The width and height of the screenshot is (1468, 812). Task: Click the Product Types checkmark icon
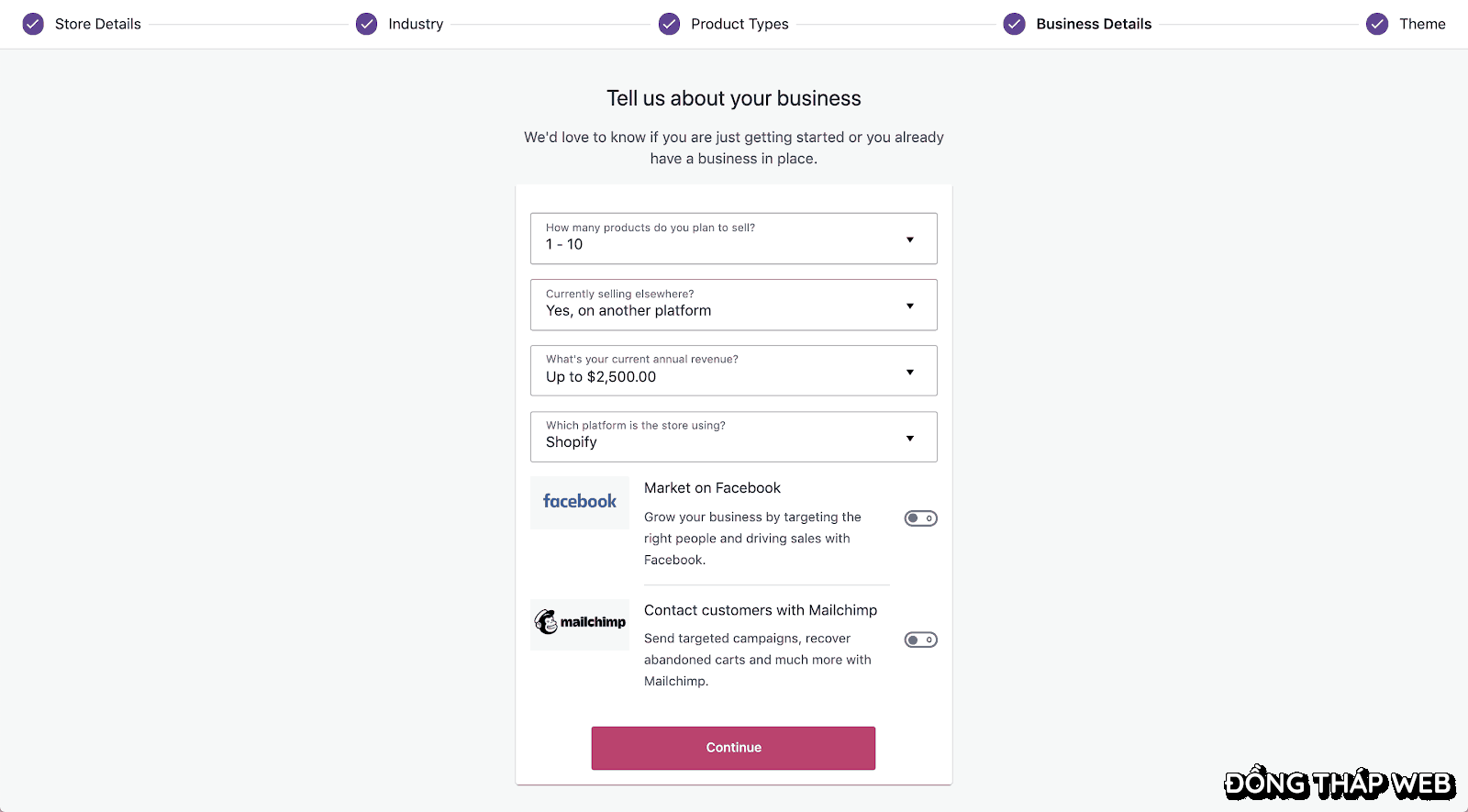(x=670, y=24)
